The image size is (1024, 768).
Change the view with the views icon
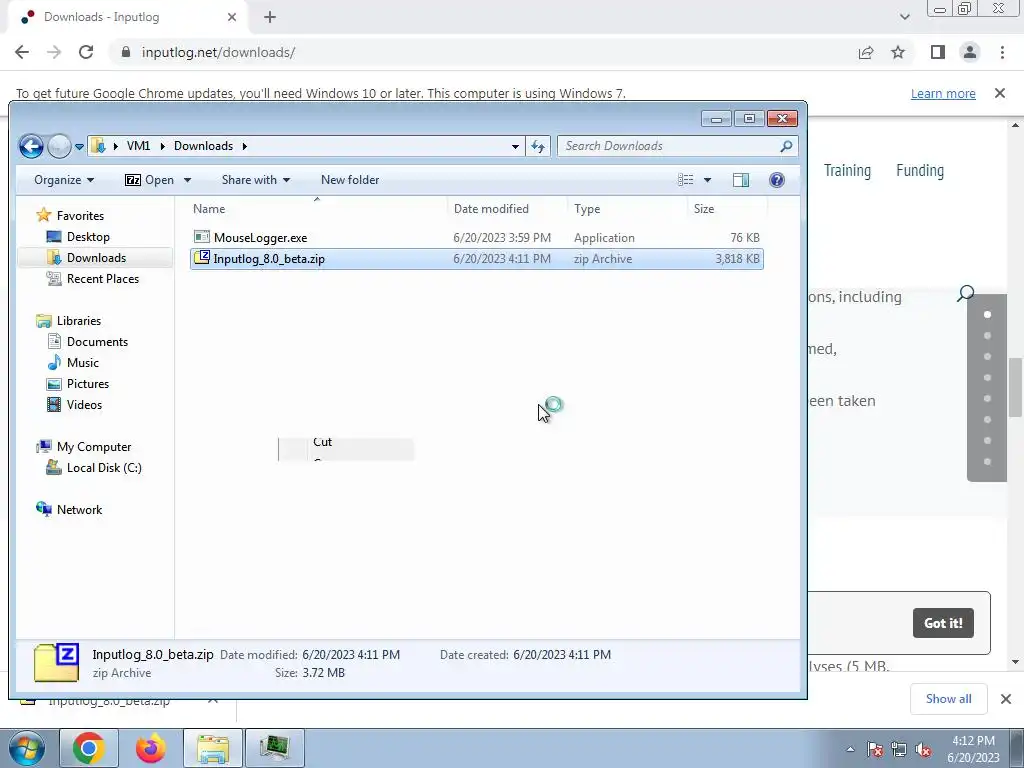click(x=685, y=180)
